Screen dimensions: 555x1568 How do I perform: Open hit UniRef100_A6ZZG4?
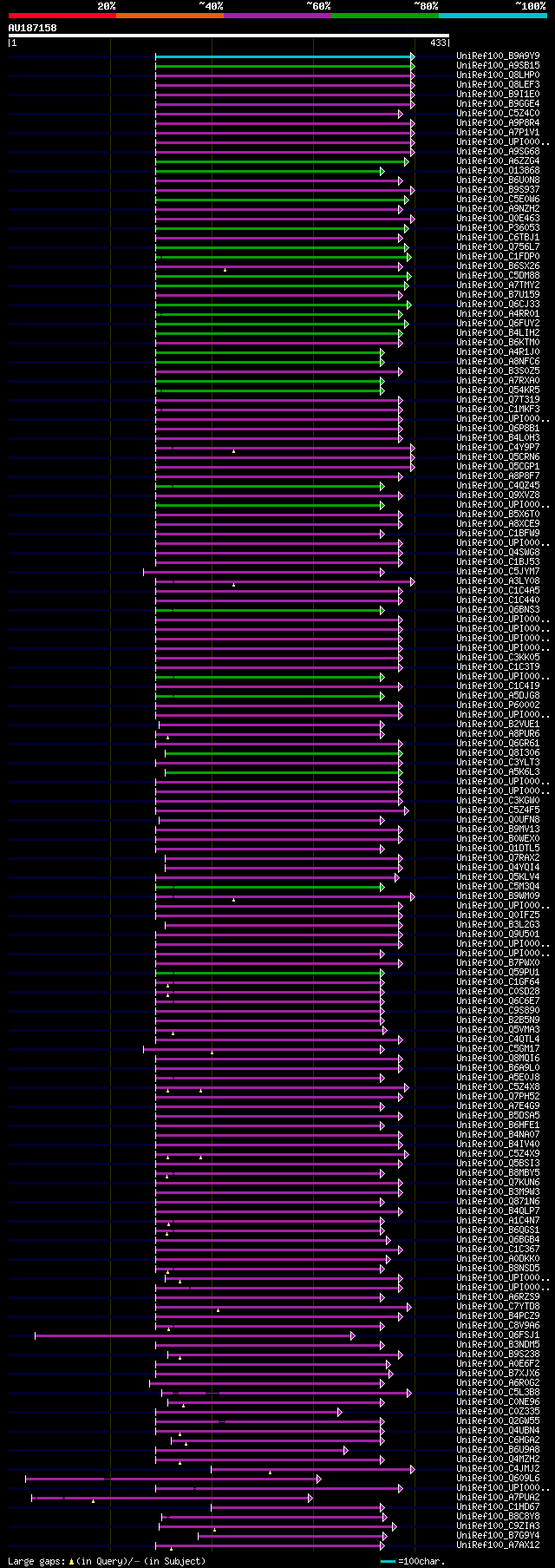tap(498, 161)
